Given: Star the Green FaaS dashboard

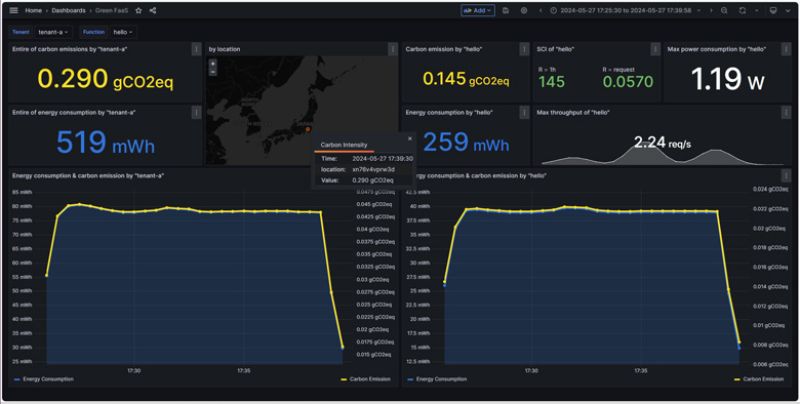Looking at the screenshot, I should point(139,10).
